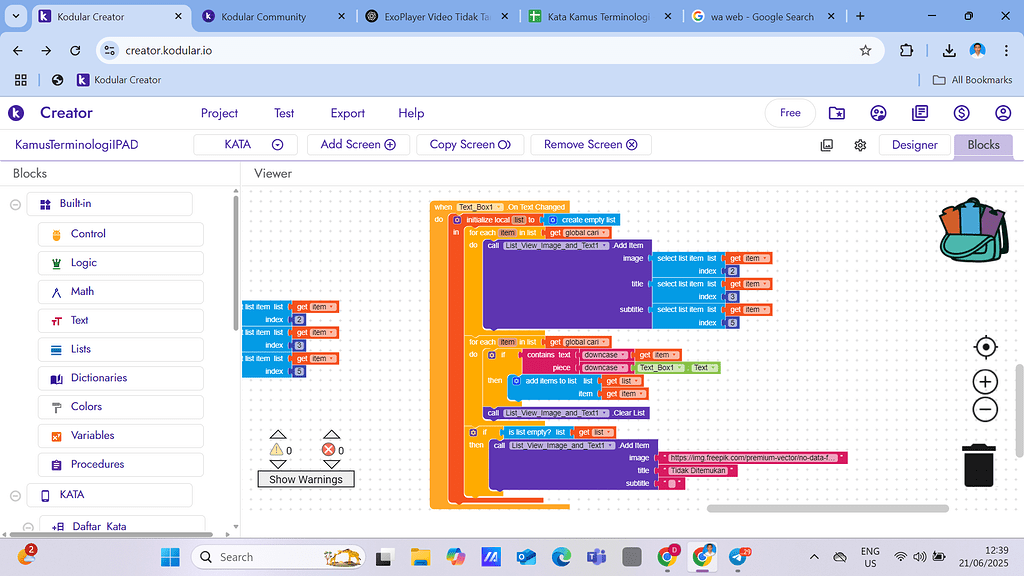This screenshot has height=576, width=1024.
Task: Toggle the mutator gear on the 'if' block
Action: pyautogui.click(x=491, y=355)
